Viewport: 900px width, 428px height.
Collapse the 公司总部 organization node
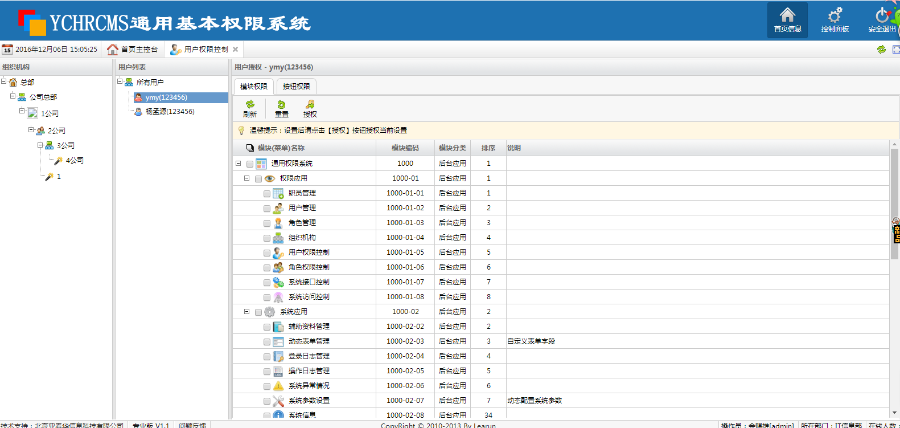[x=12, y=97]
